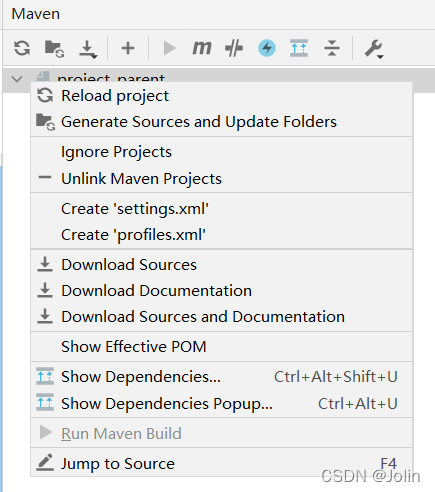Show Dependencies diagram toolbar icon
Viewport: 435px width, 492px height.
(x=299, y=48)
